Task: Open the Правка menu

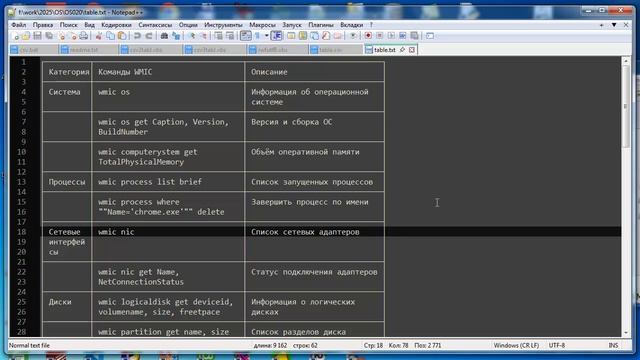Action: [43, 25]
